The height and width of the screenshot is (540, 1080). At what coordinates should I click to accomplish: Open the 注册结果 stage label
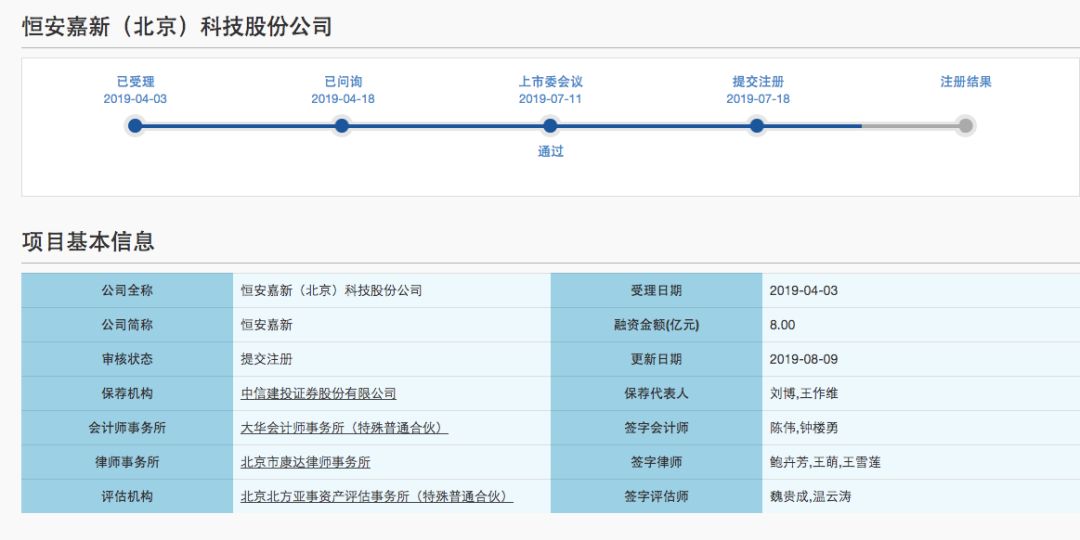click(x=966, y=82)
